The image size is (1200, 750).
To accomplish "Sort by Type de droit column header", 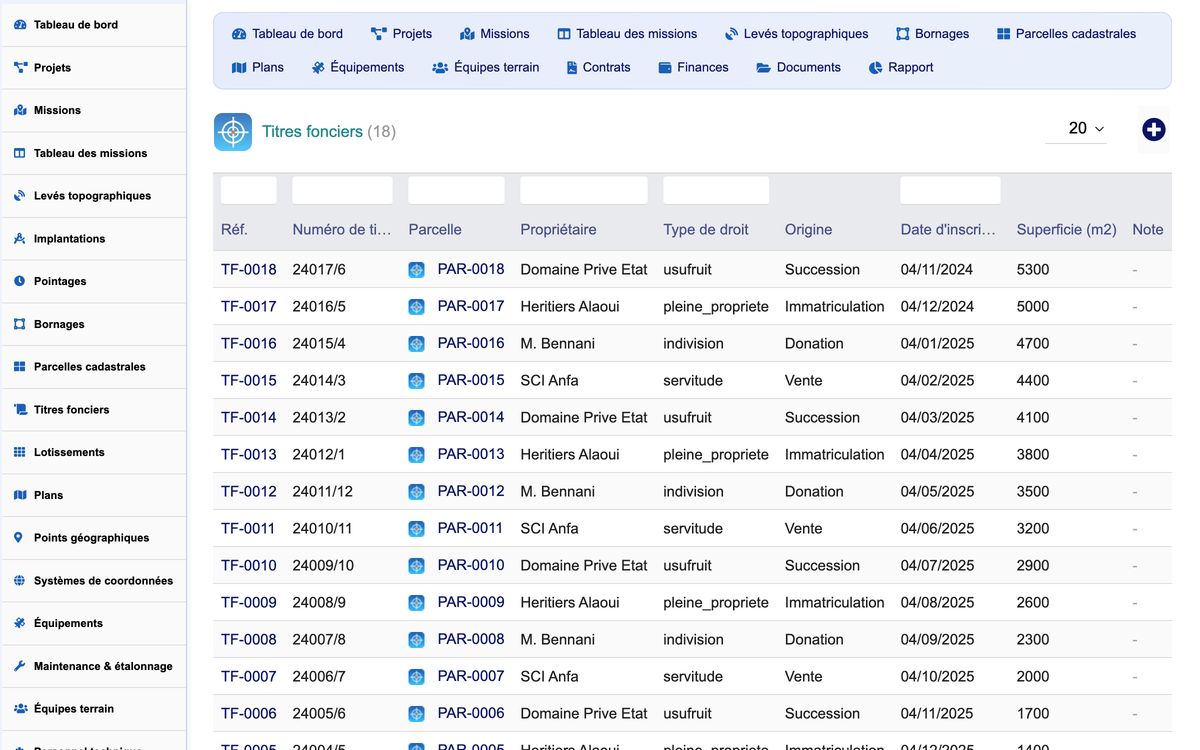I will click(706, 230).
